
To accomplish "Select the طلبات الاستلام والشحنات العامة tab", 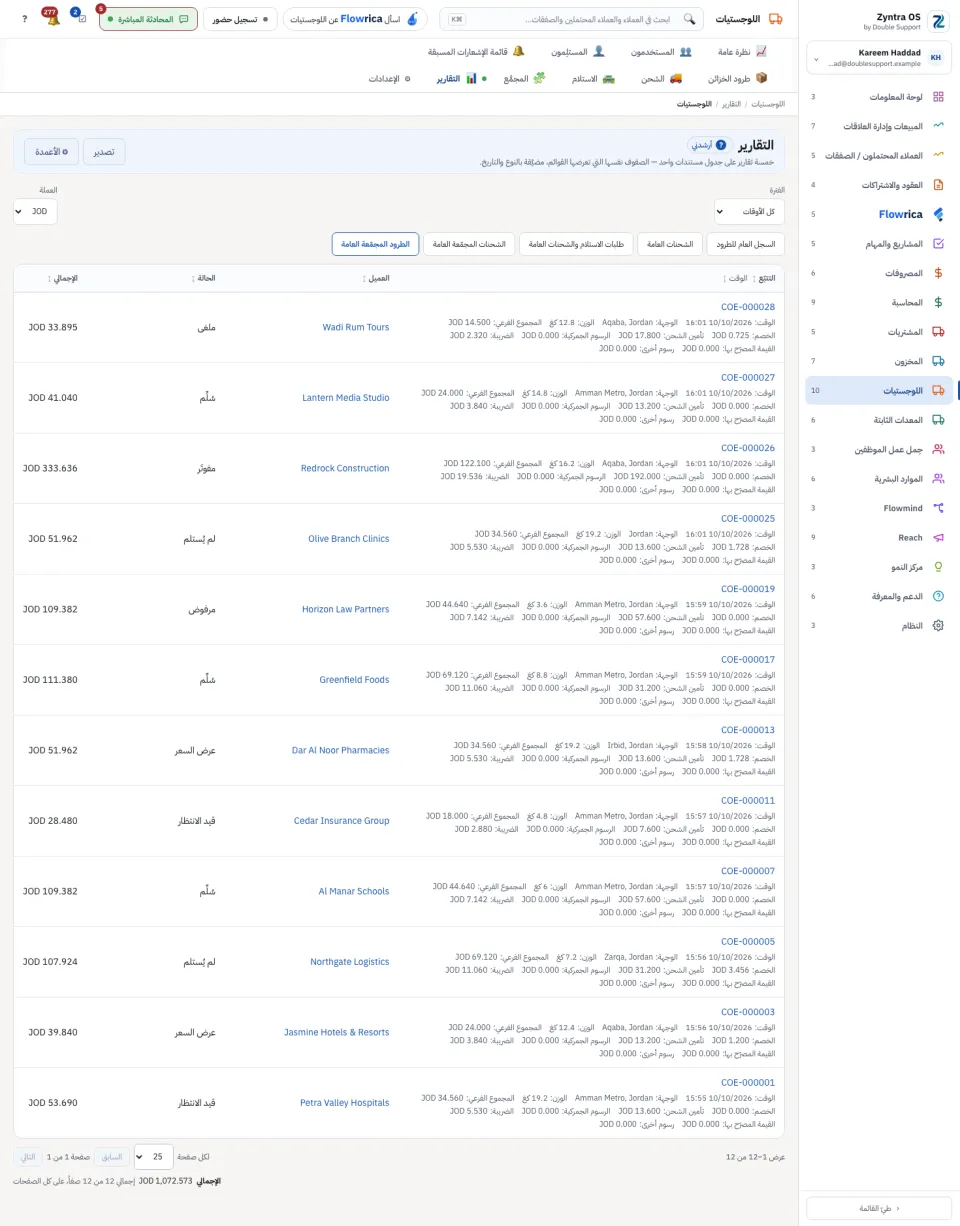I will 577,244.
